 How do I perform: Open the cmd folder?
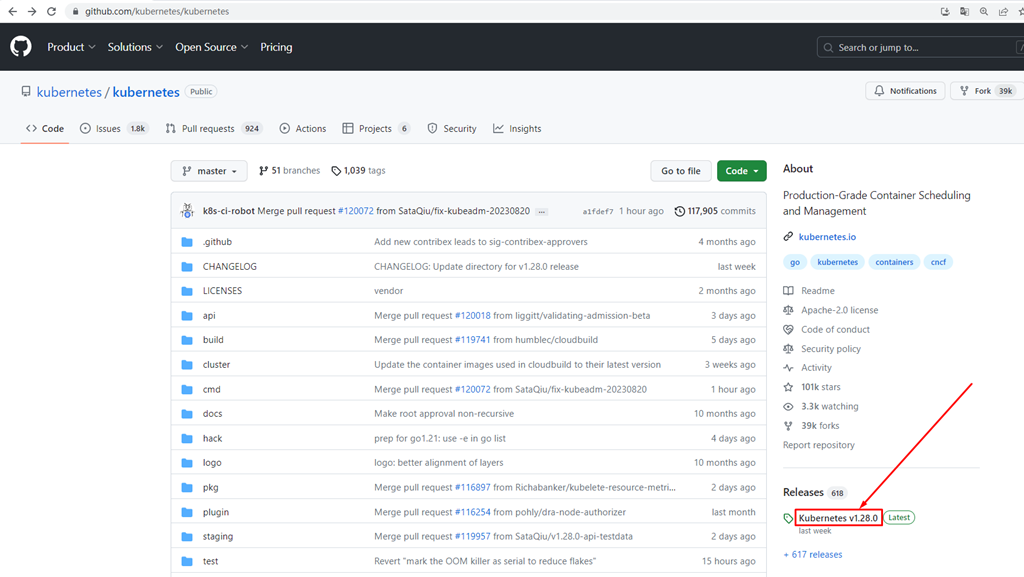pyautogui.click(x=212, y=389)
